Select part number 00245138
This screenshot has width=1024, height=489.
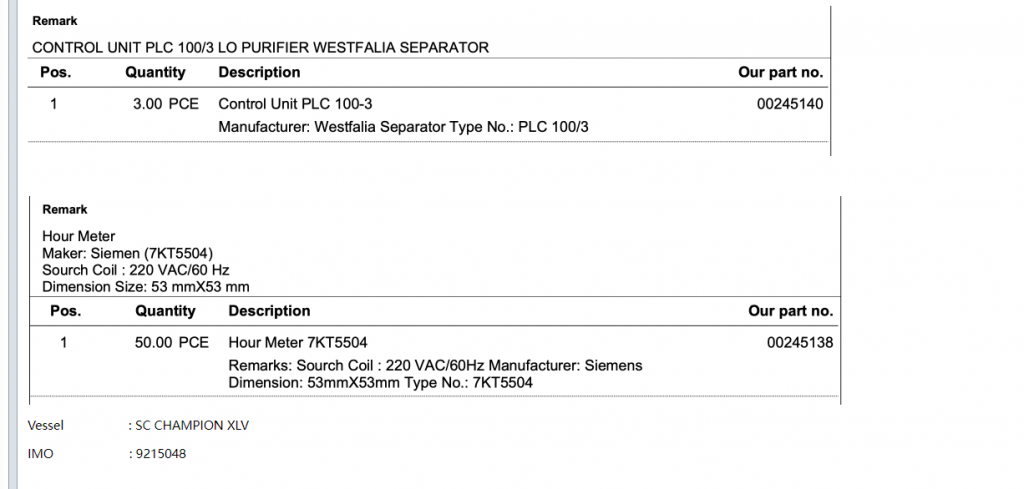pyautogui.click(x=800, y=342)
